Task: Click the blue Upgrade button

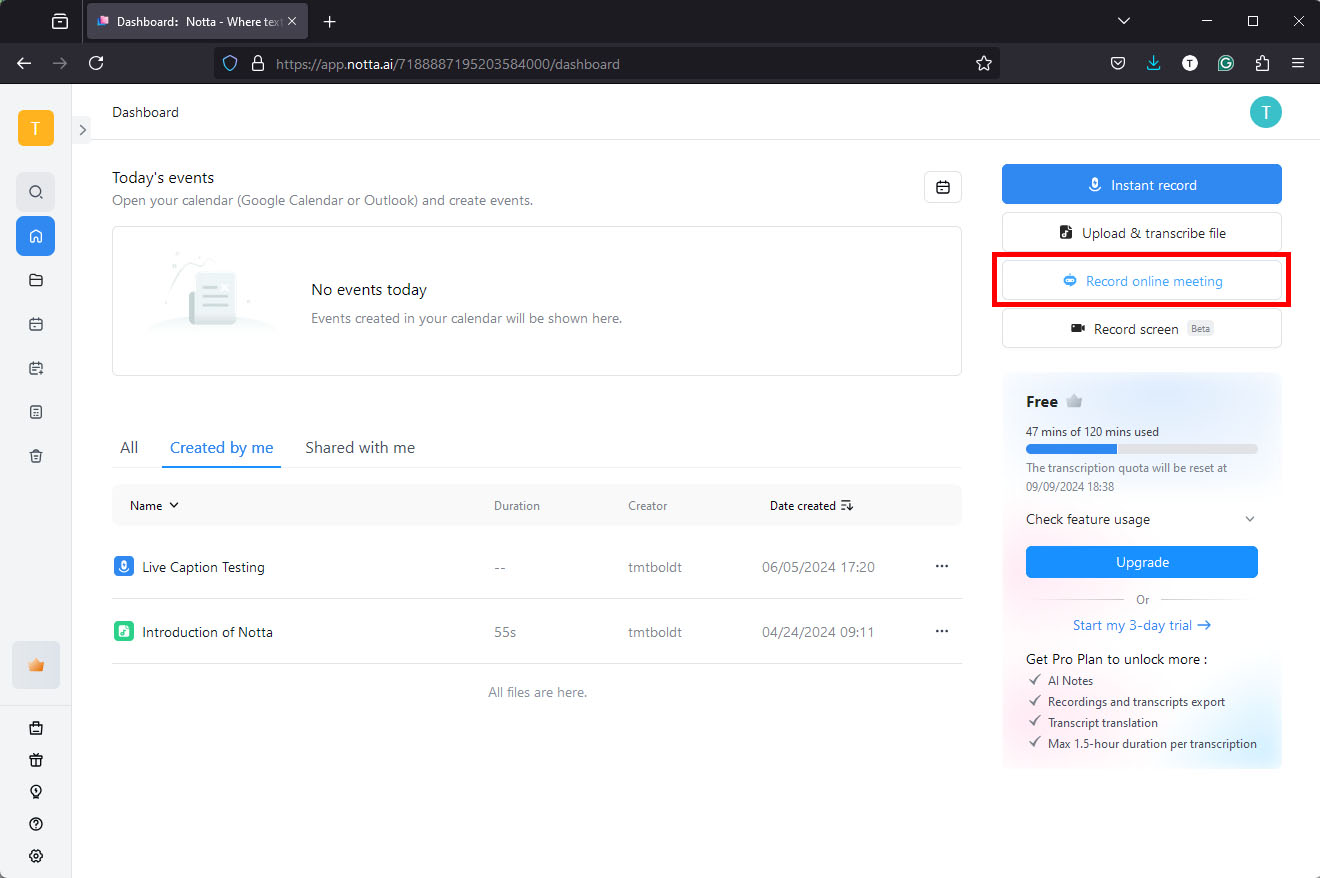Action: (1142, 562)
